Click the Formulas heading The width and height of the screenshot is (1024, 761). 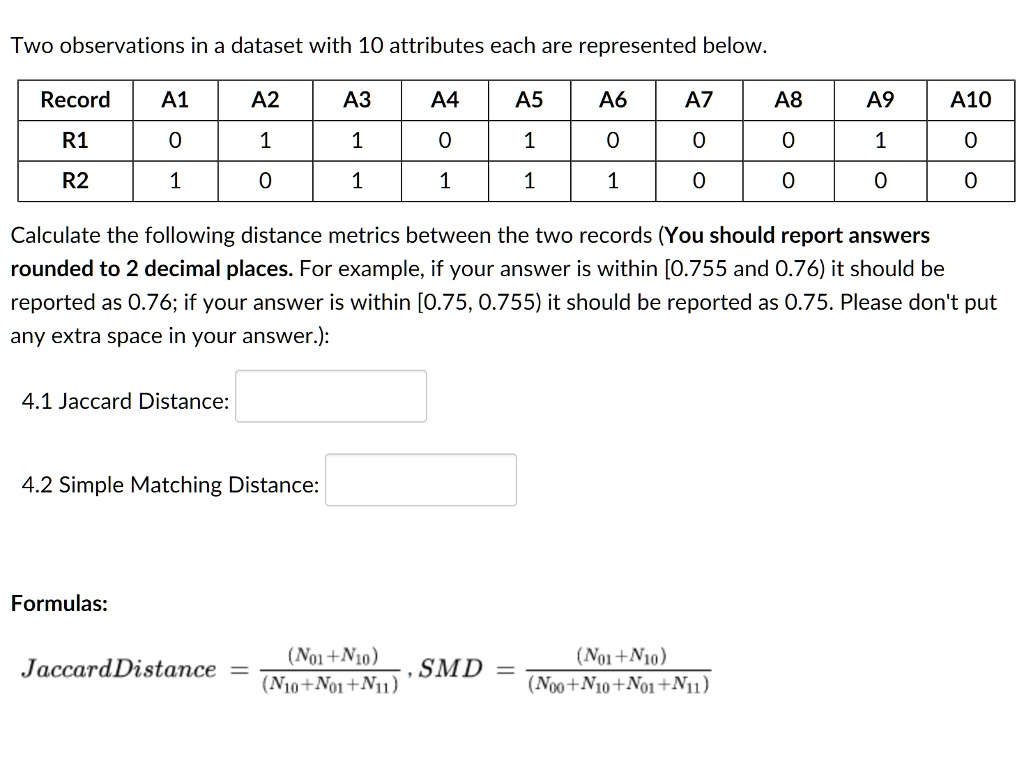58,603
